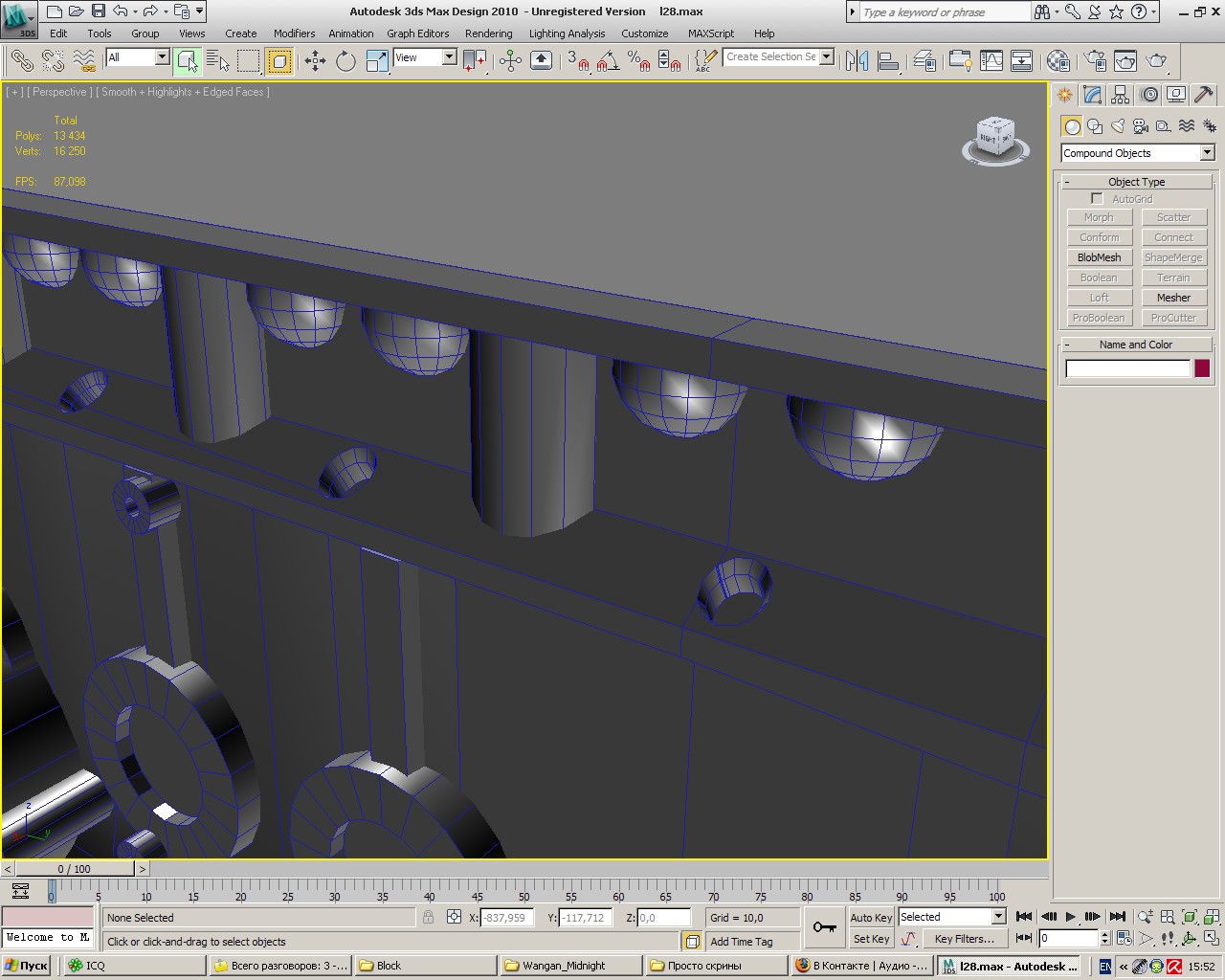This screenshot has height=980, width=1225.
Task: Click the Add Time Tag field
Action: [x=752, y=942]
